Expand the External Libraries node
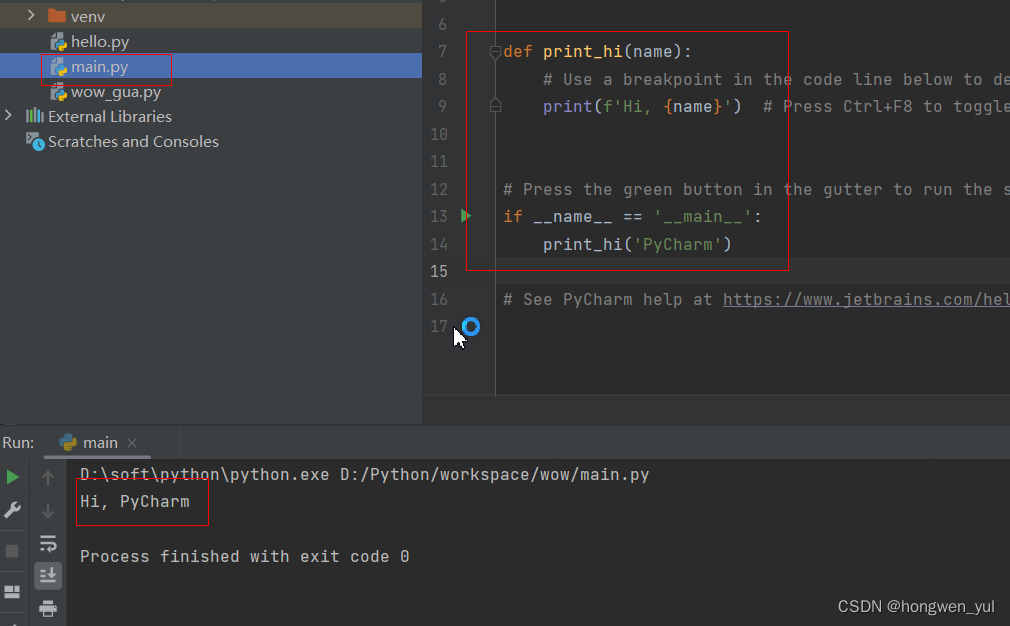Screen dimensions: 1010x626 coord(8,116)
